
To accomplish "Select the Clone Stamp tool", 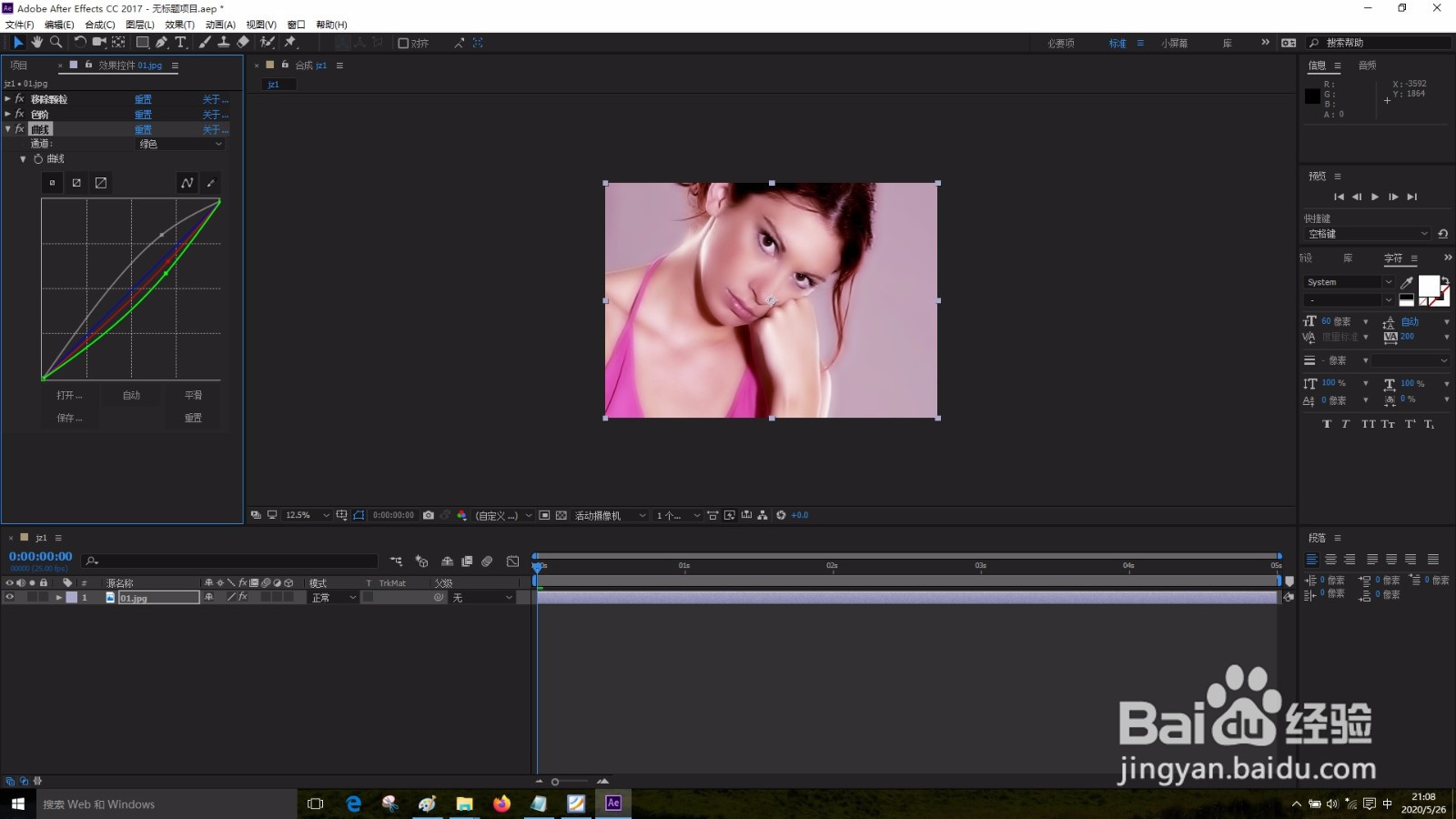I will pos(223,42).
